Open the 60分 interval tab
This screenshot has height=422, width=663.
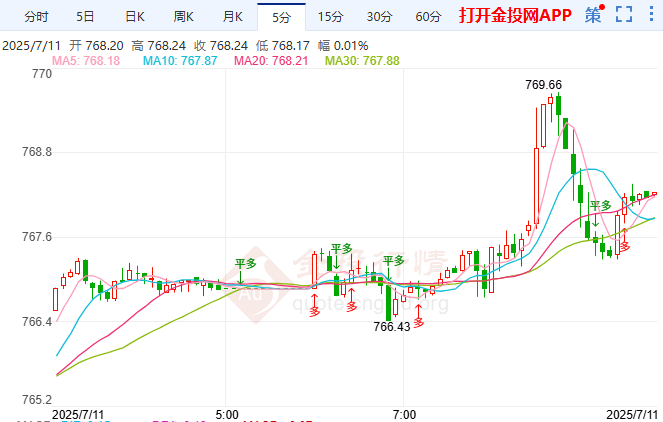428,17
